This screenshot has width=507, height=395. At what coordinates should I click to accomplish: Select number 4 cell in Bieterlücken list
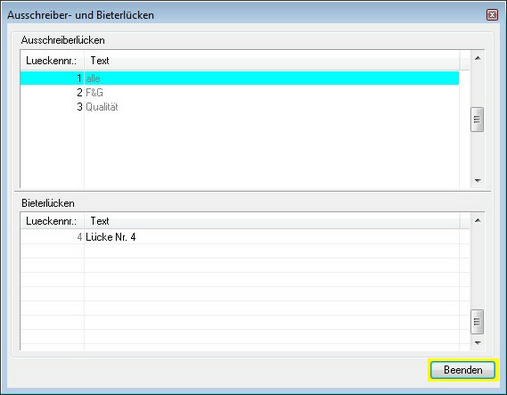[x=52, y=237]
